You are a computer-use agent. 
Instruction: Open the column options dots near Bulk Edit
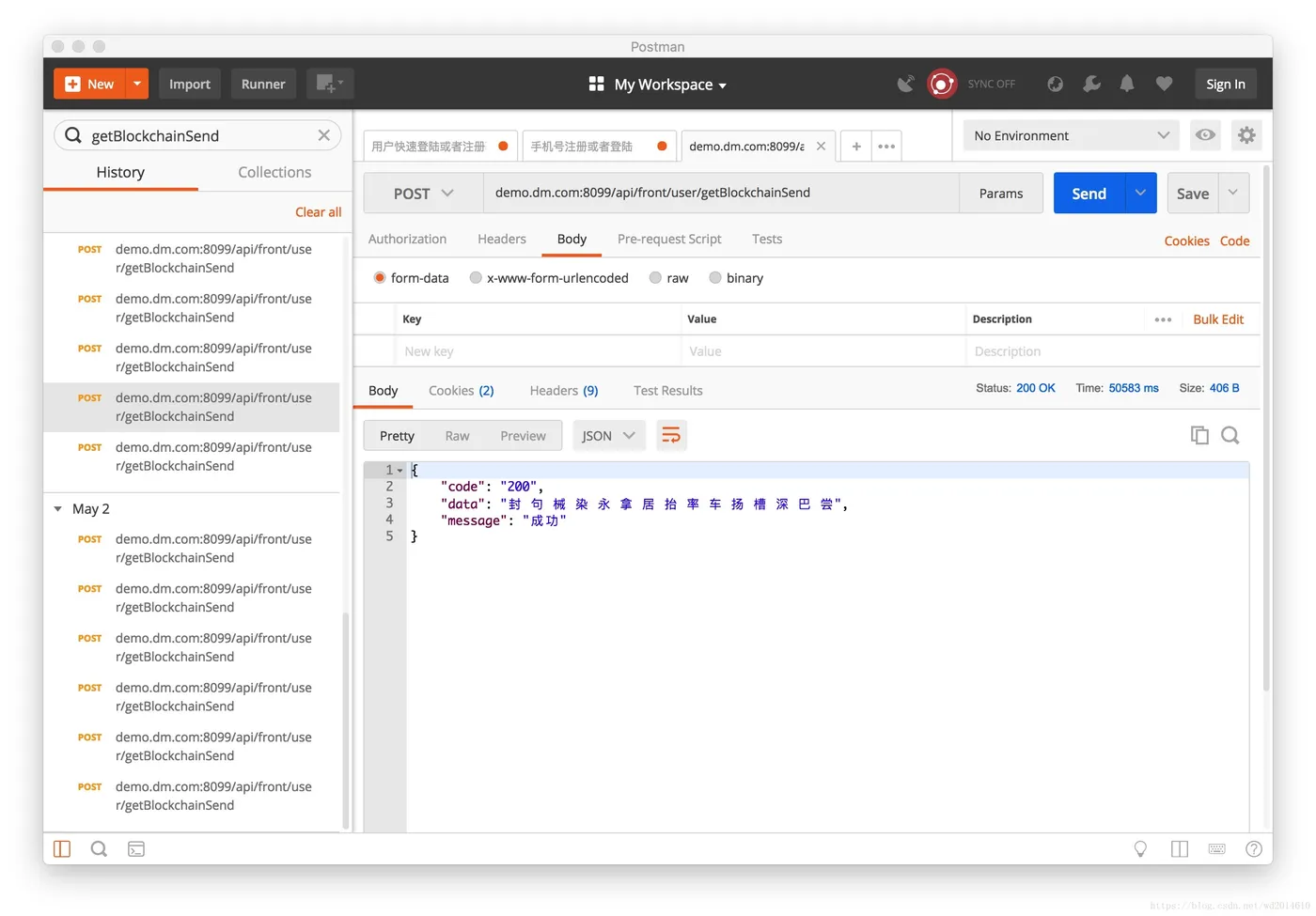[1163, 319]
